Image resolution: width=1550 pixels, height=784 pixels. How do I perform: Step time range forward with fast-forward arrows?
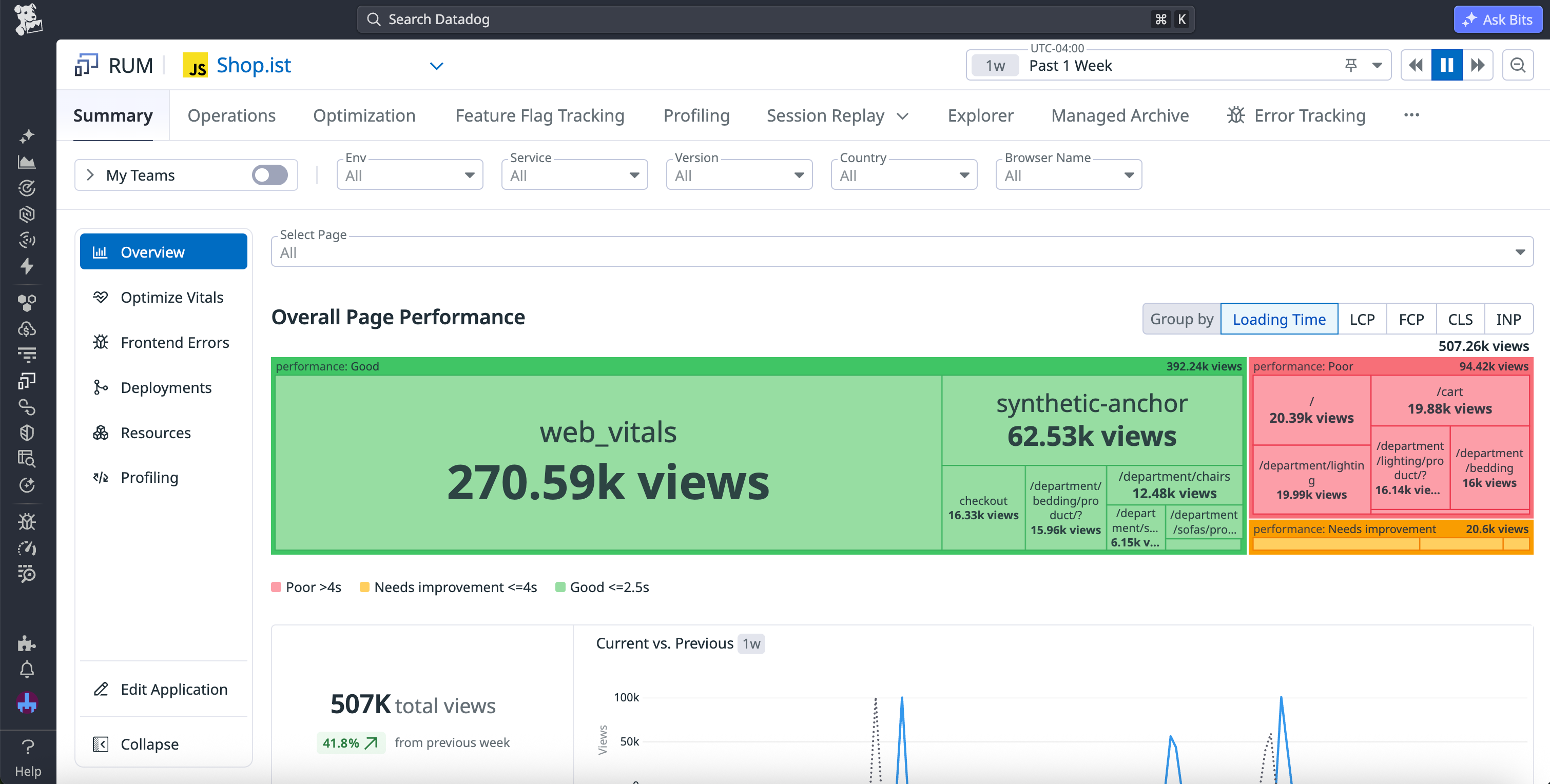point(1478,65)
